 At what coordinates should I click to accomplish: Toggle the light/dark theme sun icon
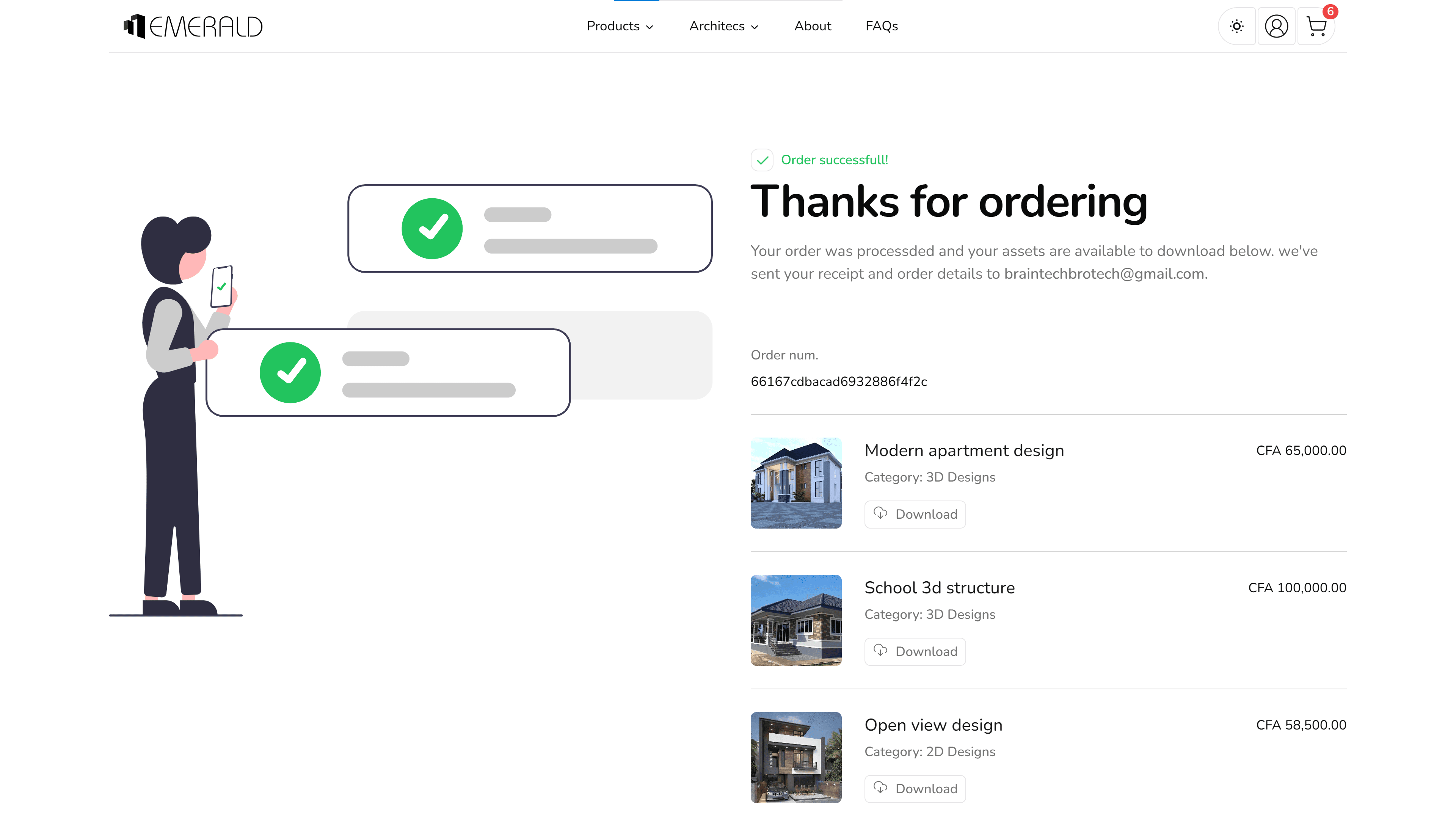pyautogui.click(x=1237, y=26)
